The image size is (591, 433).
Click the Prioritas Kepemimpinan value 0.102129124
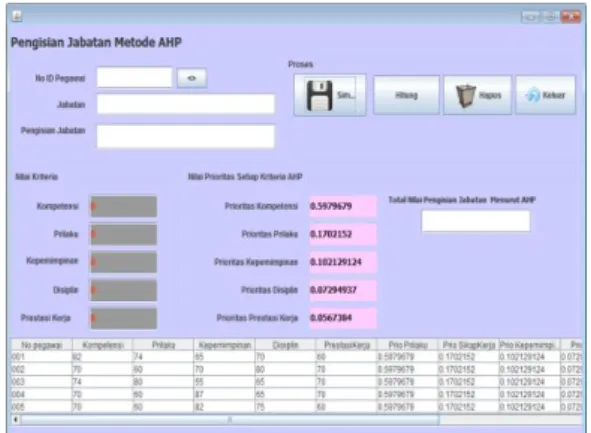(x=343, y=262)
